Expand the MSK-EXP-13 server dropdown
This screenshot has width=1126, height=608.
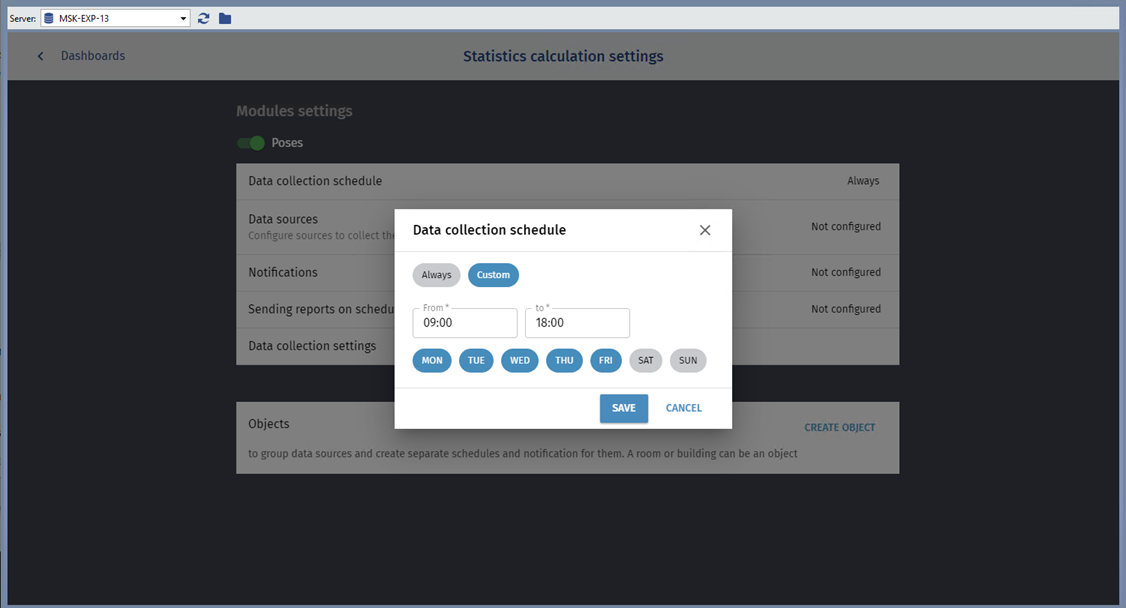(x=183, y=18)
